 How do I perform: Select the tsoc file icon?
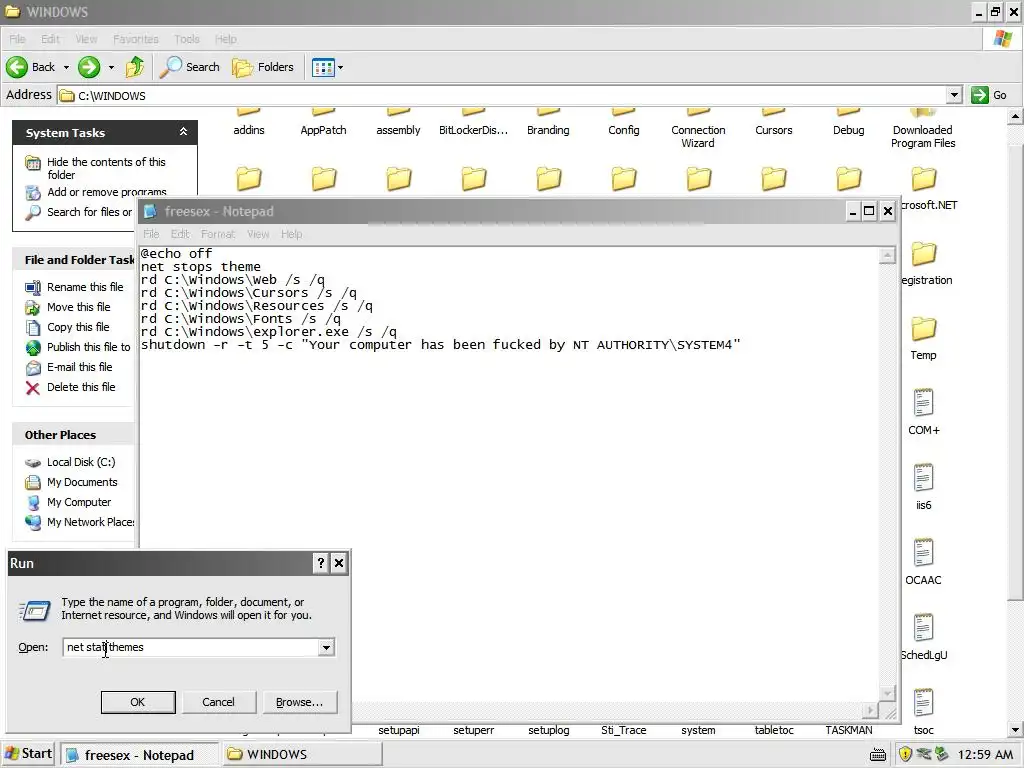pos(923,703)
